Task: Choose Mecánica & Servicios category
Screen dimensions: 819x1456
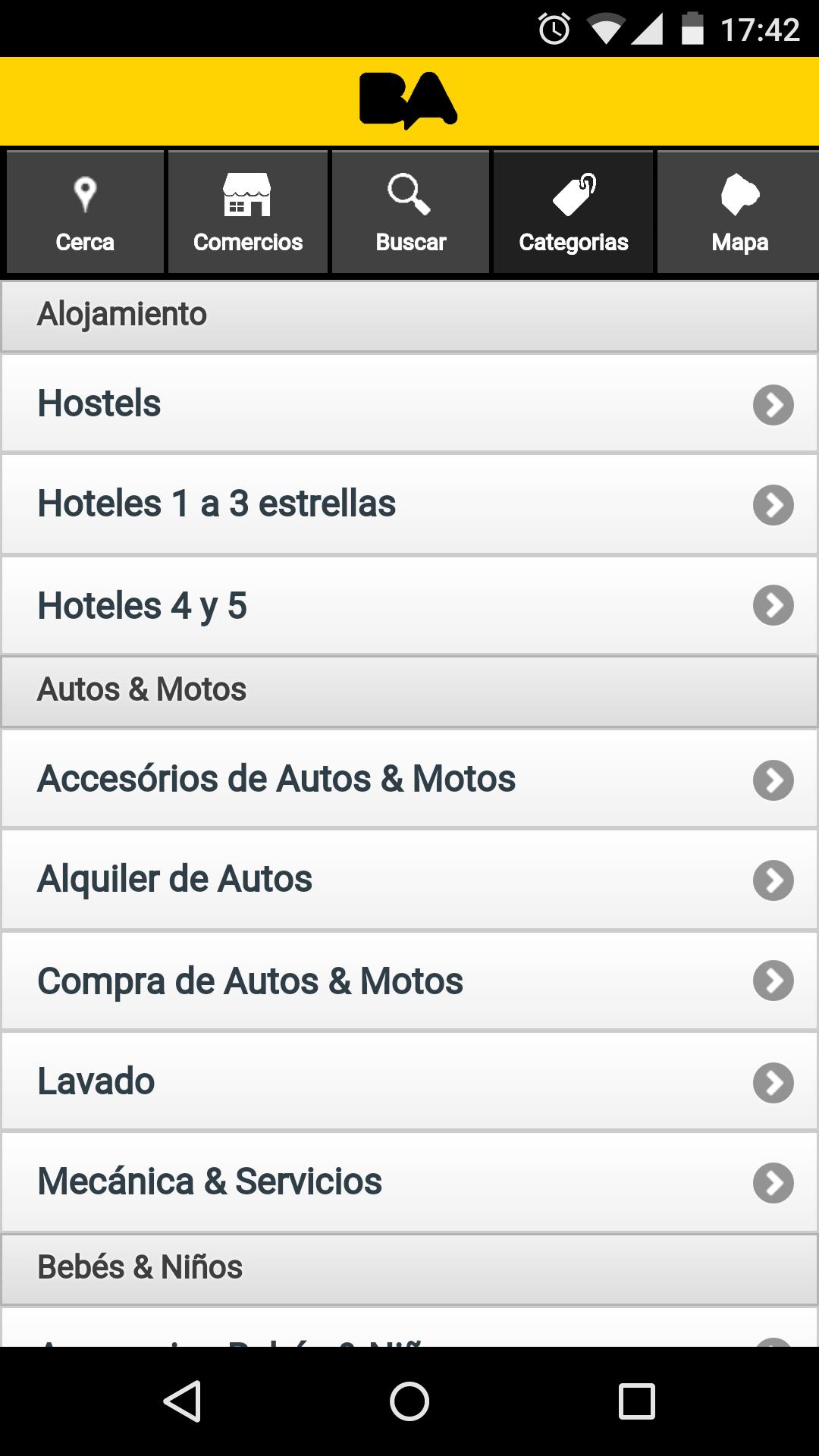Action: (210, 1181)
